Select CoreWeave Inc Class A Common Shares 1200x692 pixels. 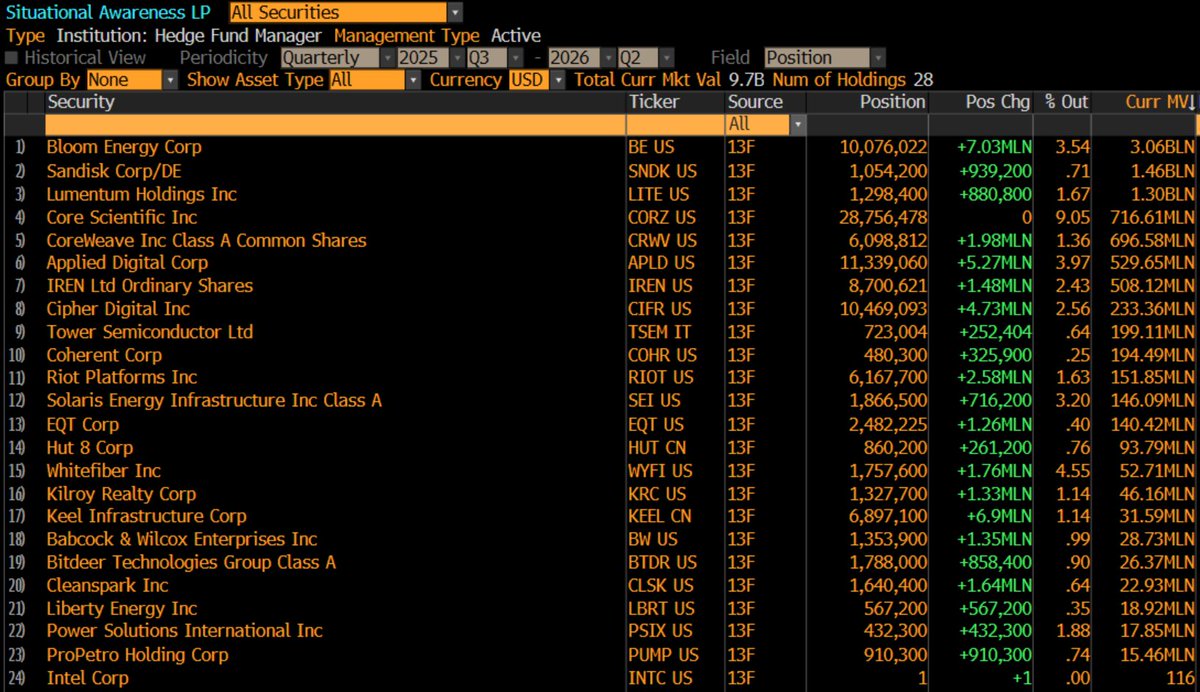tap(206, 240)
